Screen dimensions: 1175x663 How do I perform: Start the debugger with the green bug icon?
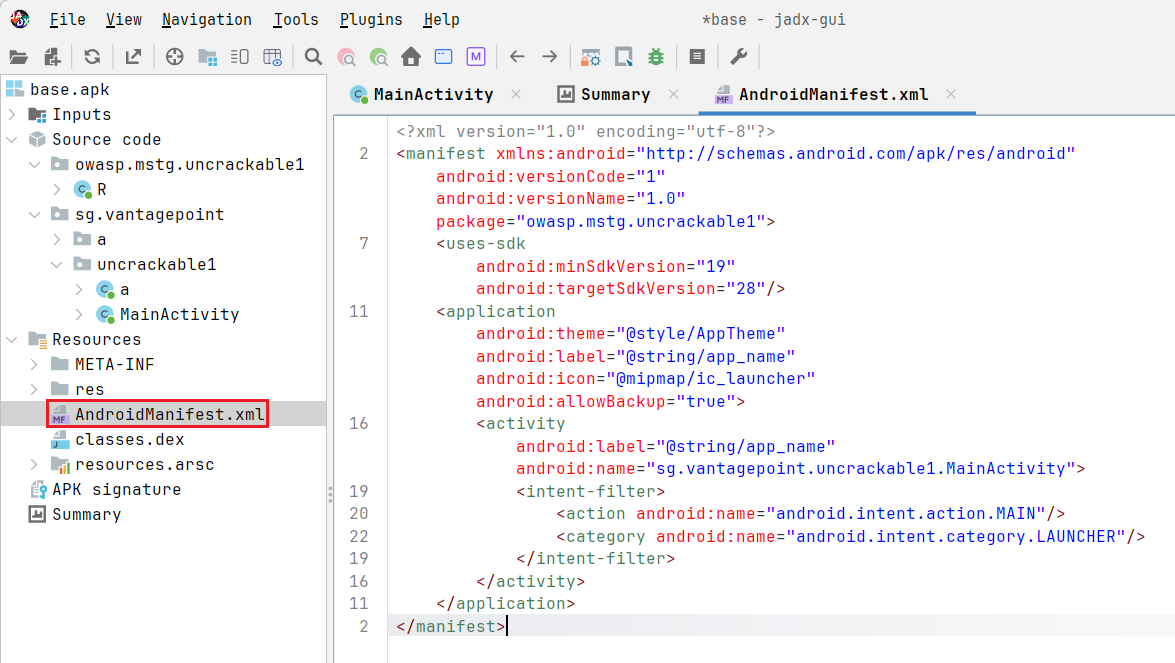[656, 57]
